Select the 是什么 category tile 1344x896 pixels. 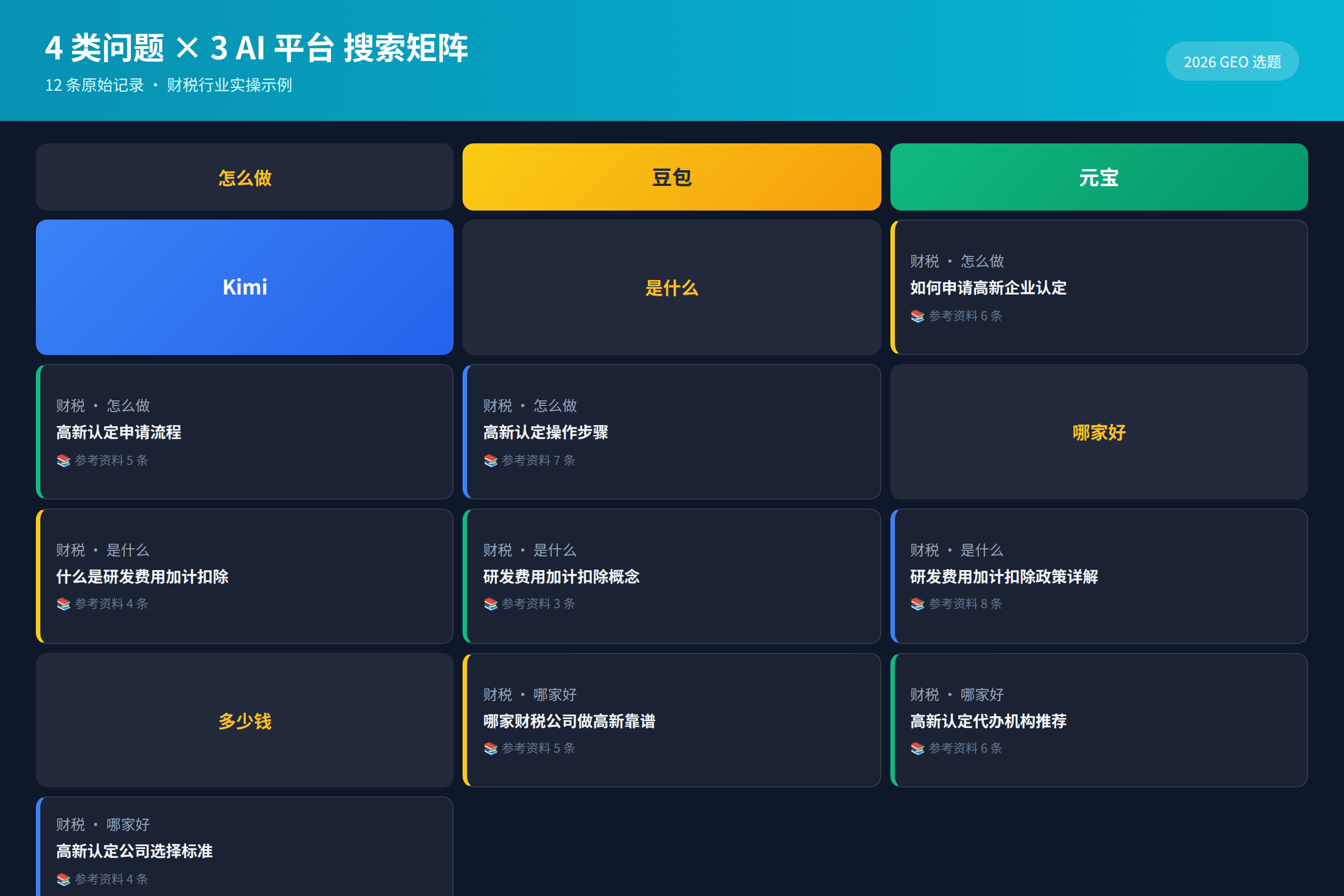671,287
